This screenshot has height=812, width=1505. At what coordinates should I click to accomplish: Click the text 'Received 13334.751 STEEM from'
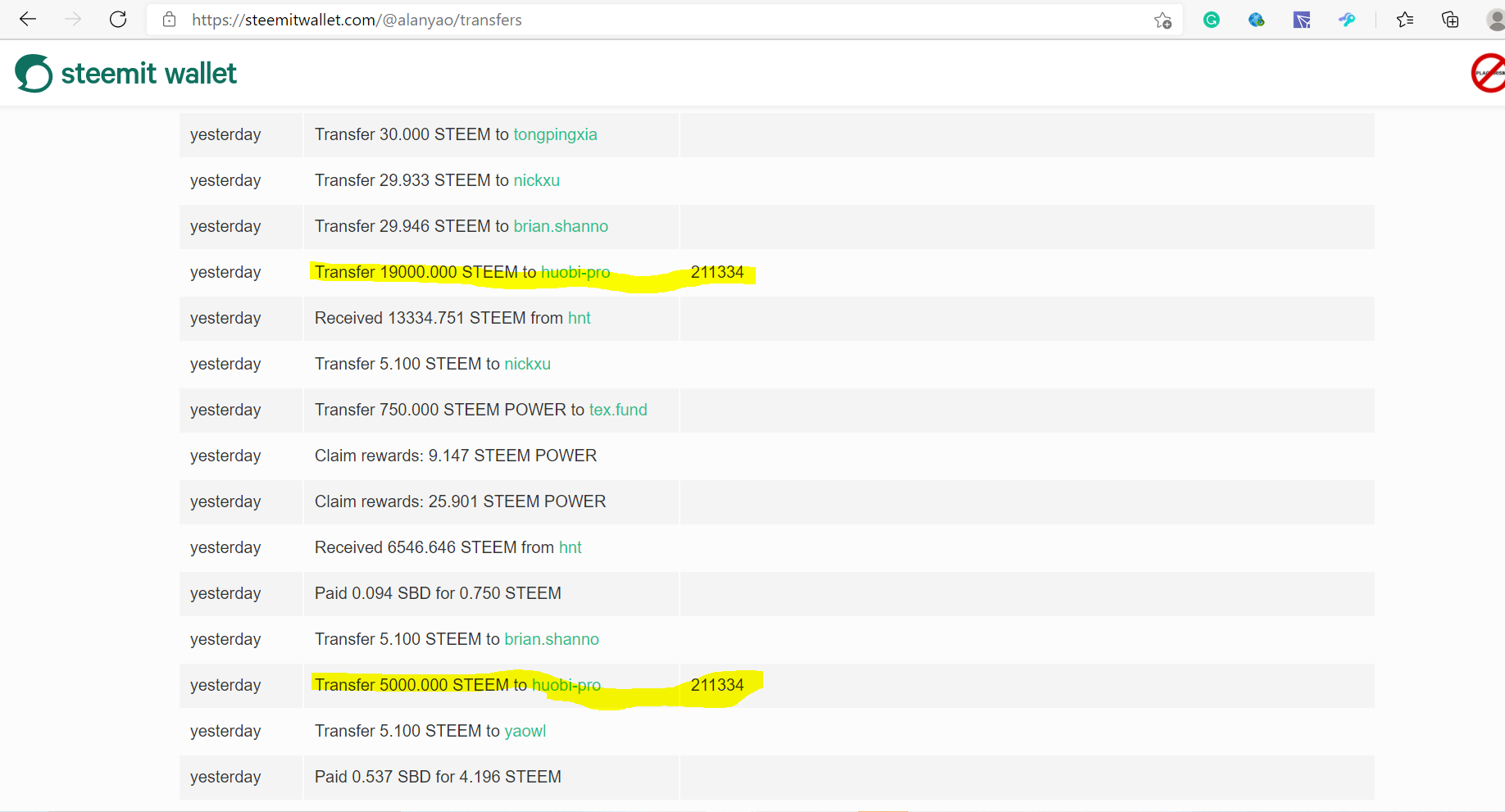[439, 318]
